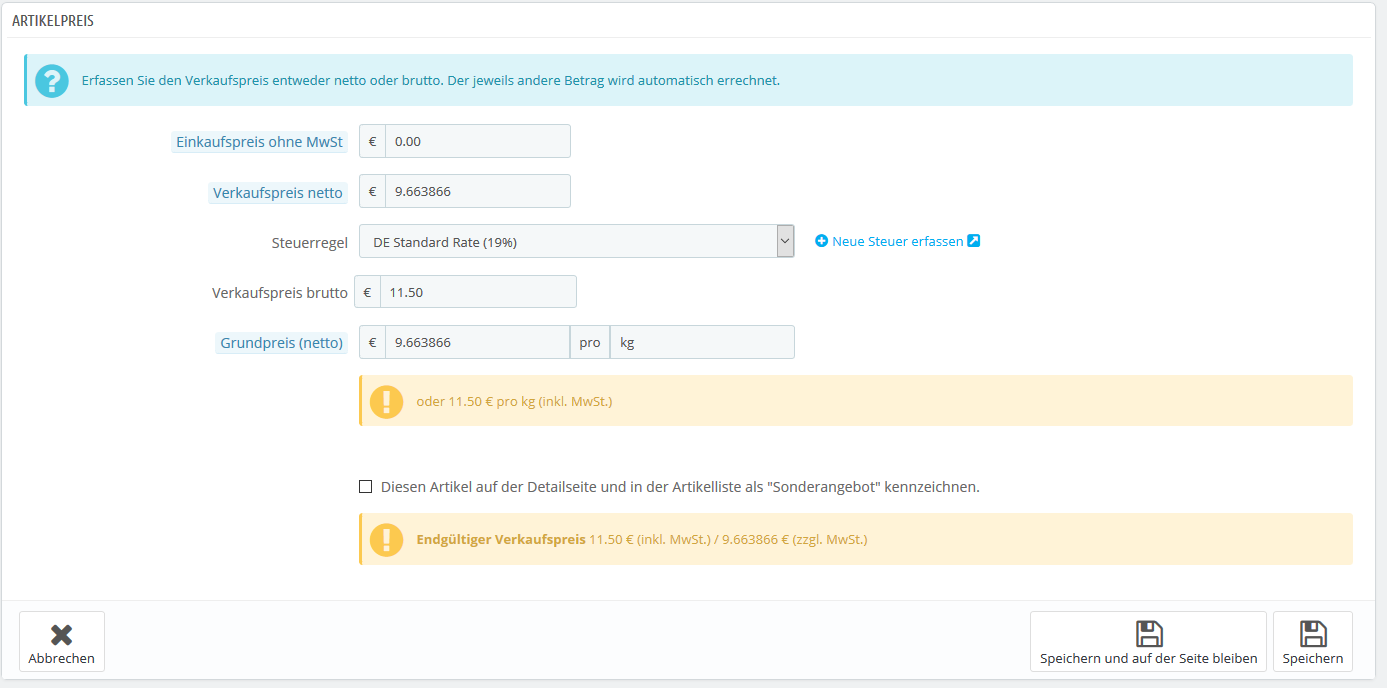Open the Neue Steuer erfassen link
The width and height of the screenshot is (1388, 688).
898,241
